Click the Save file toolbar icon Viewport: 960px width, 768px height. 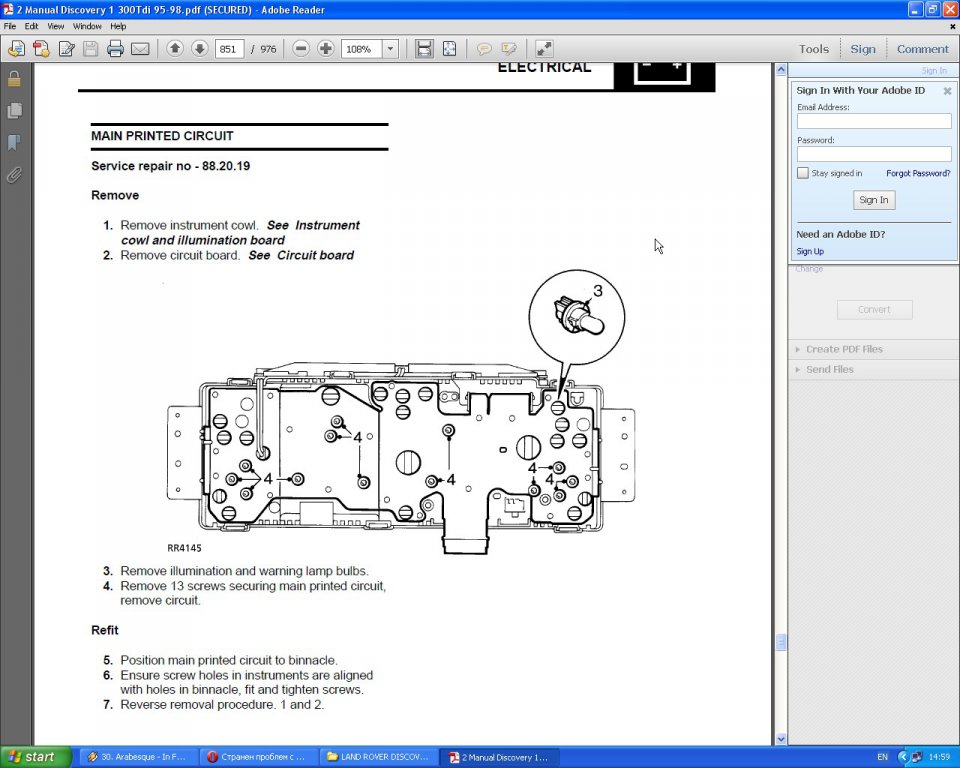(x=91, y=49)
